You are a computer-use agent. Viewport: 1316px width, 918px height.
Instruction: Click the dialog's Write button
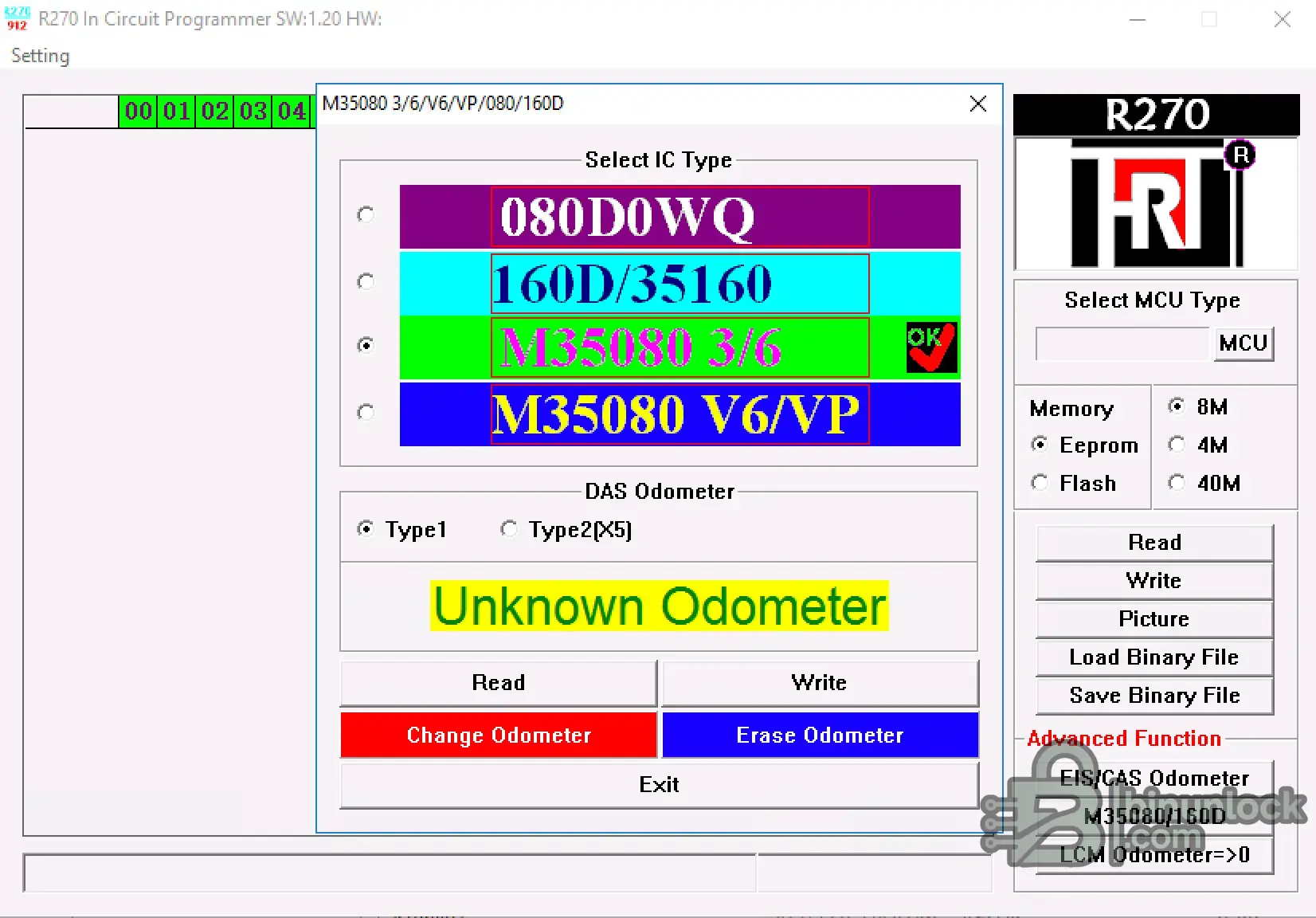point(820,683)
